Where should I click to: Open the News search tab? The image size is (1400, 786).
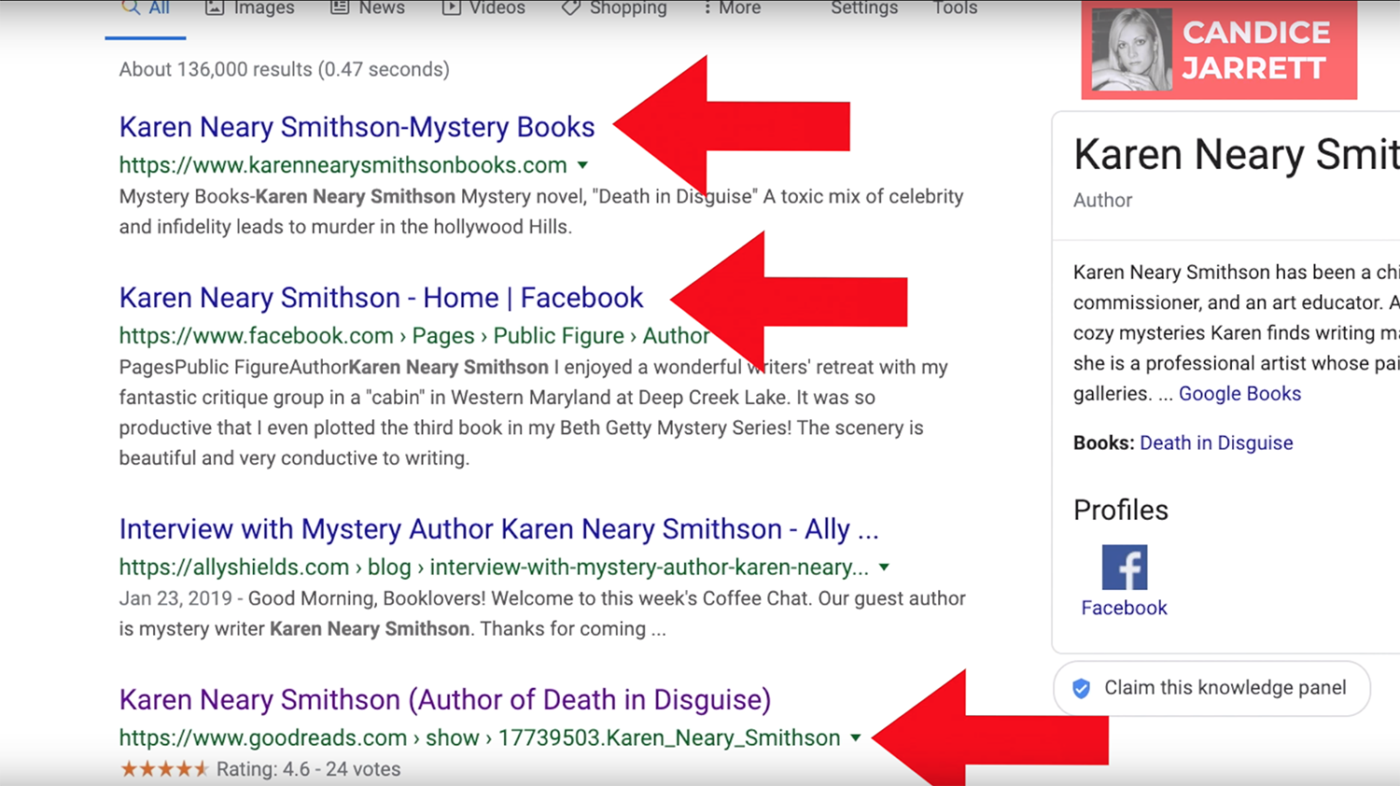coord(367,8)
